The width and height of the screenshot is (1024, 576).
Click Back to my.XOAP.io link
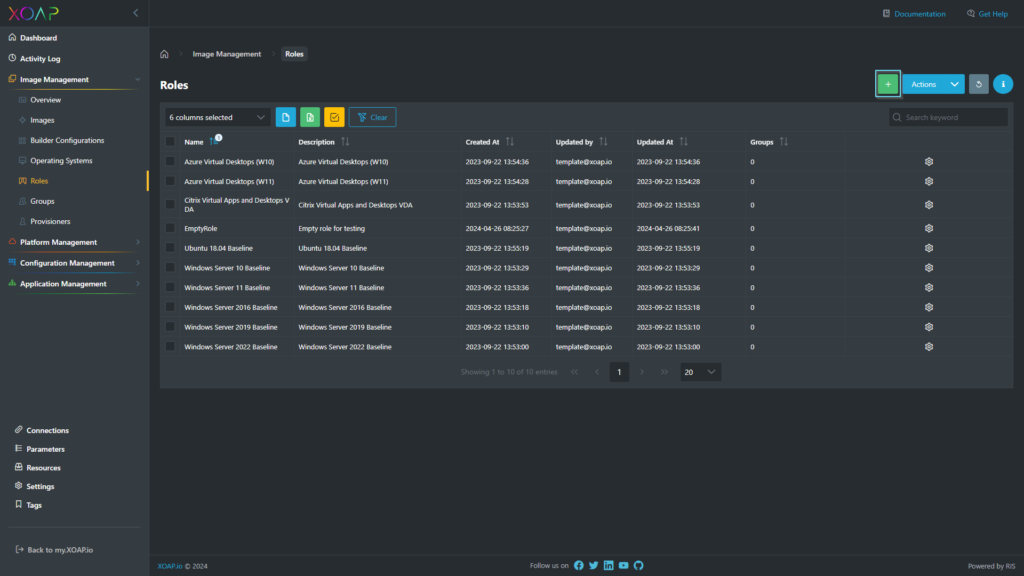pyautogui.click(x=54, y=550)
